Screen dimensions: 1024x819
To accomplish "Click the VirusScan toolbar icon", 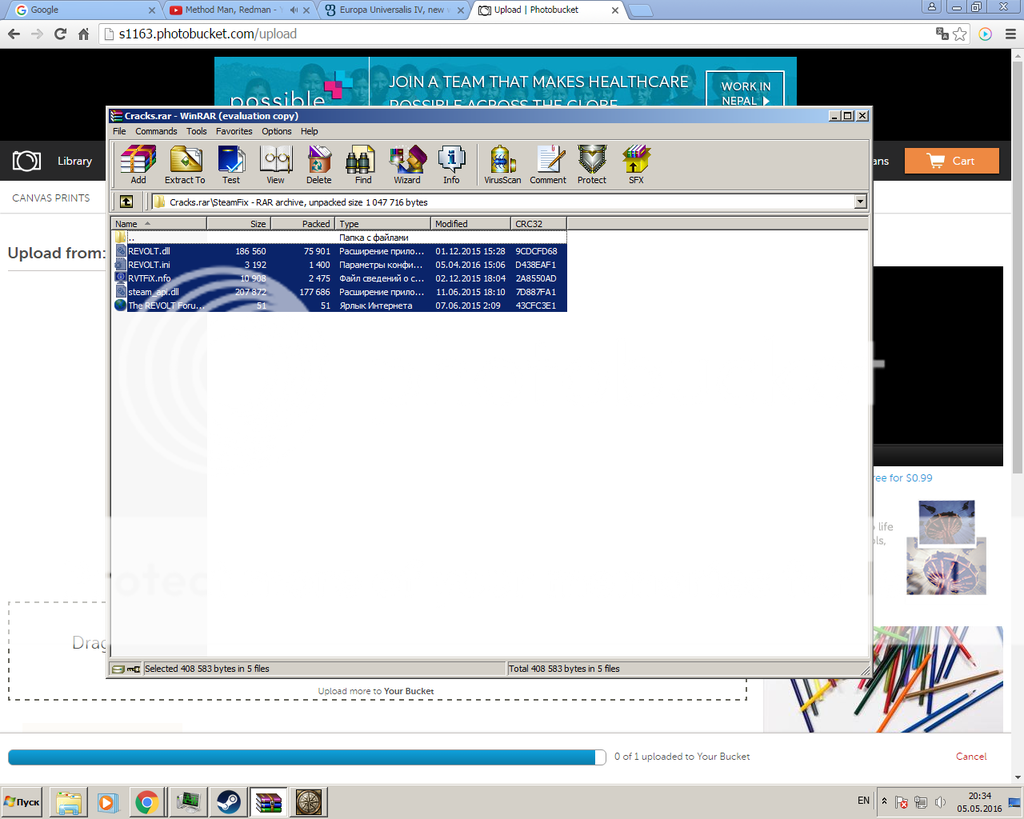I will (502, 163).
